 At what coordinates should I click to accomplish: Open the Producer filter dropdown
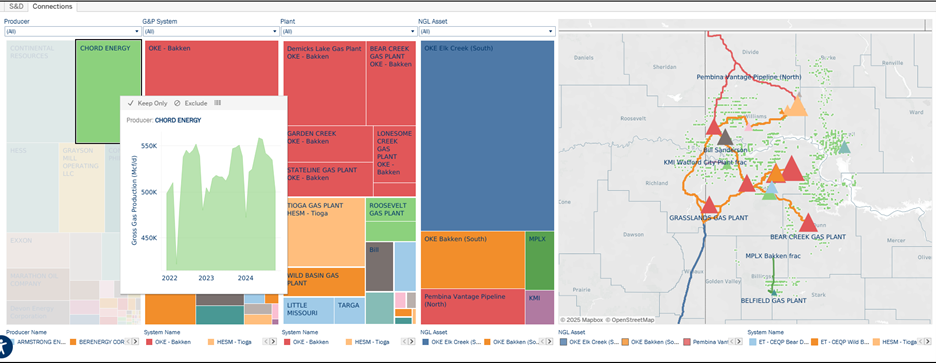point(72,31)
